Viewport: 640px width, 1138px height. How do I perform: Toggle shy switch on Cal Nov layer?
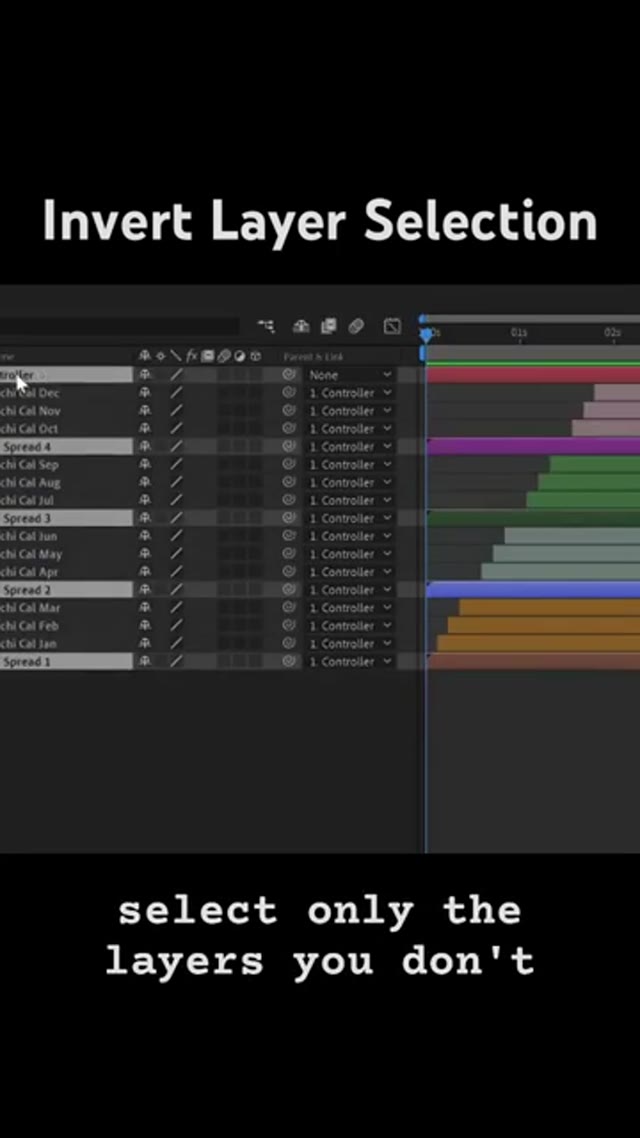click(145, 411)
